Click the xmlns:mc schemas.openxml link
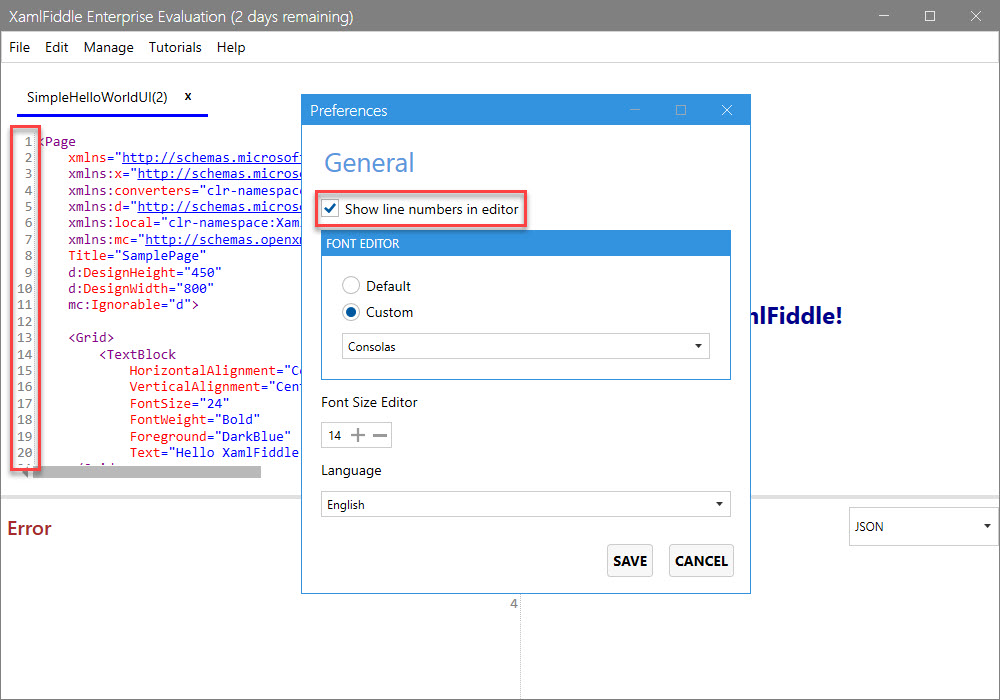 point(223,240)
